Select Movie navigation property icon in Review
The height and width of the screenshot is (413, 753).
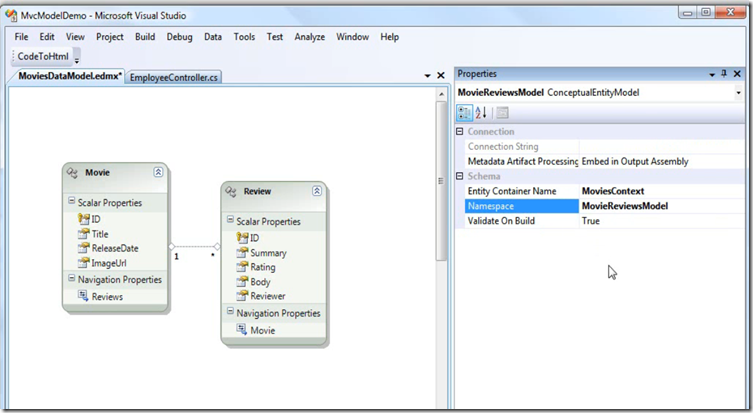coord(242,329)
